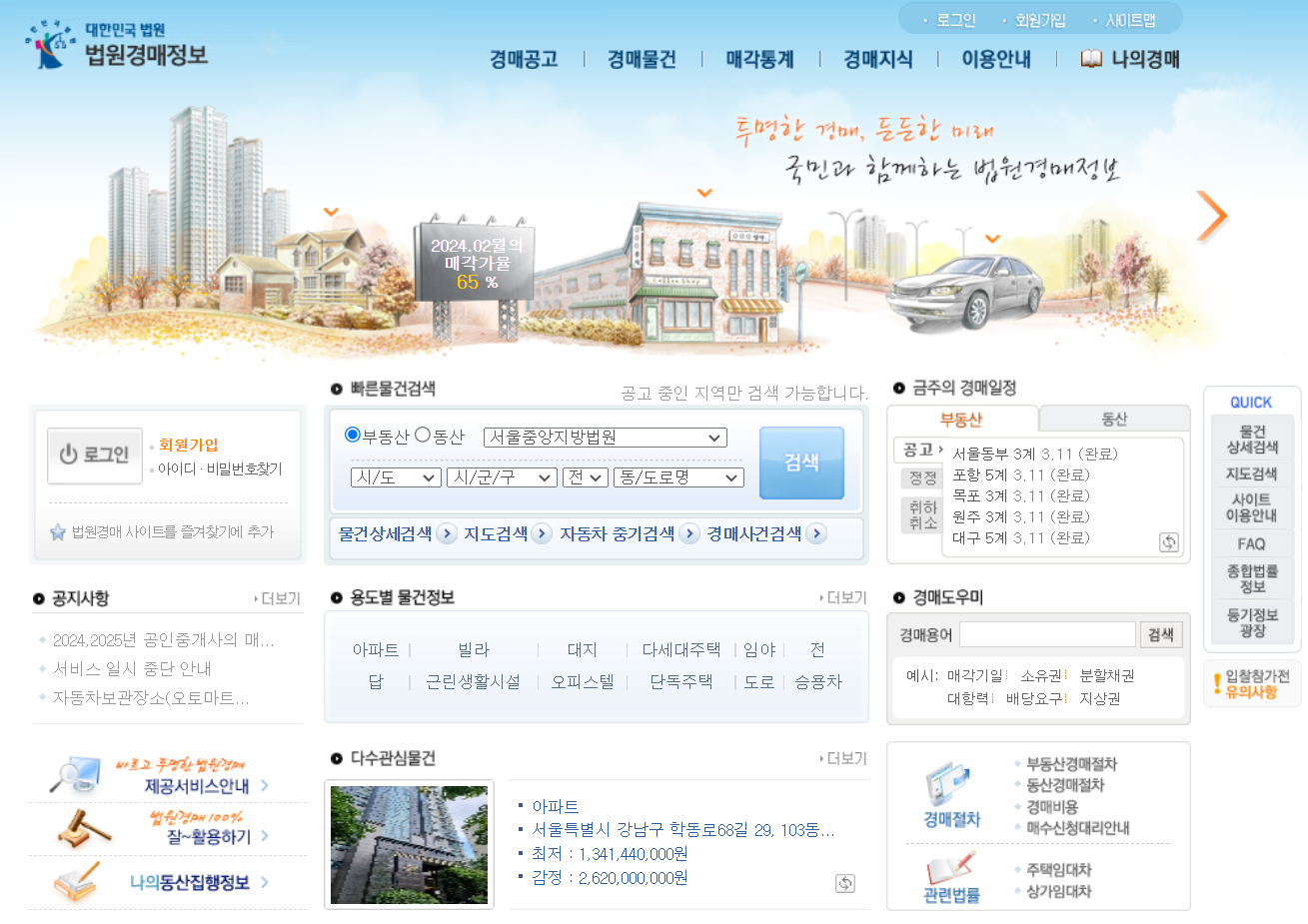Refresh the 금주의 경매일정 list

click(x=1167, y=540)
